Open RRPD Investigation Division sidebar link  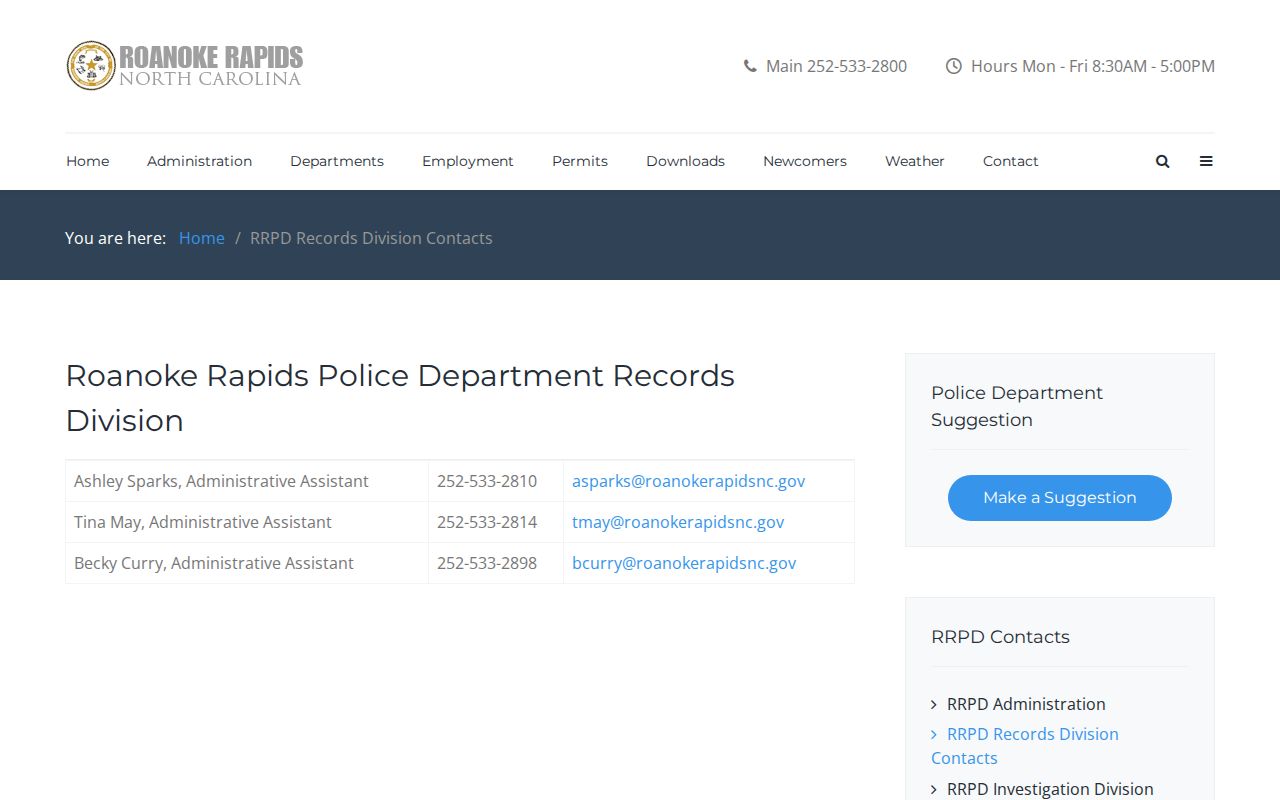[x=1050, y=789]
